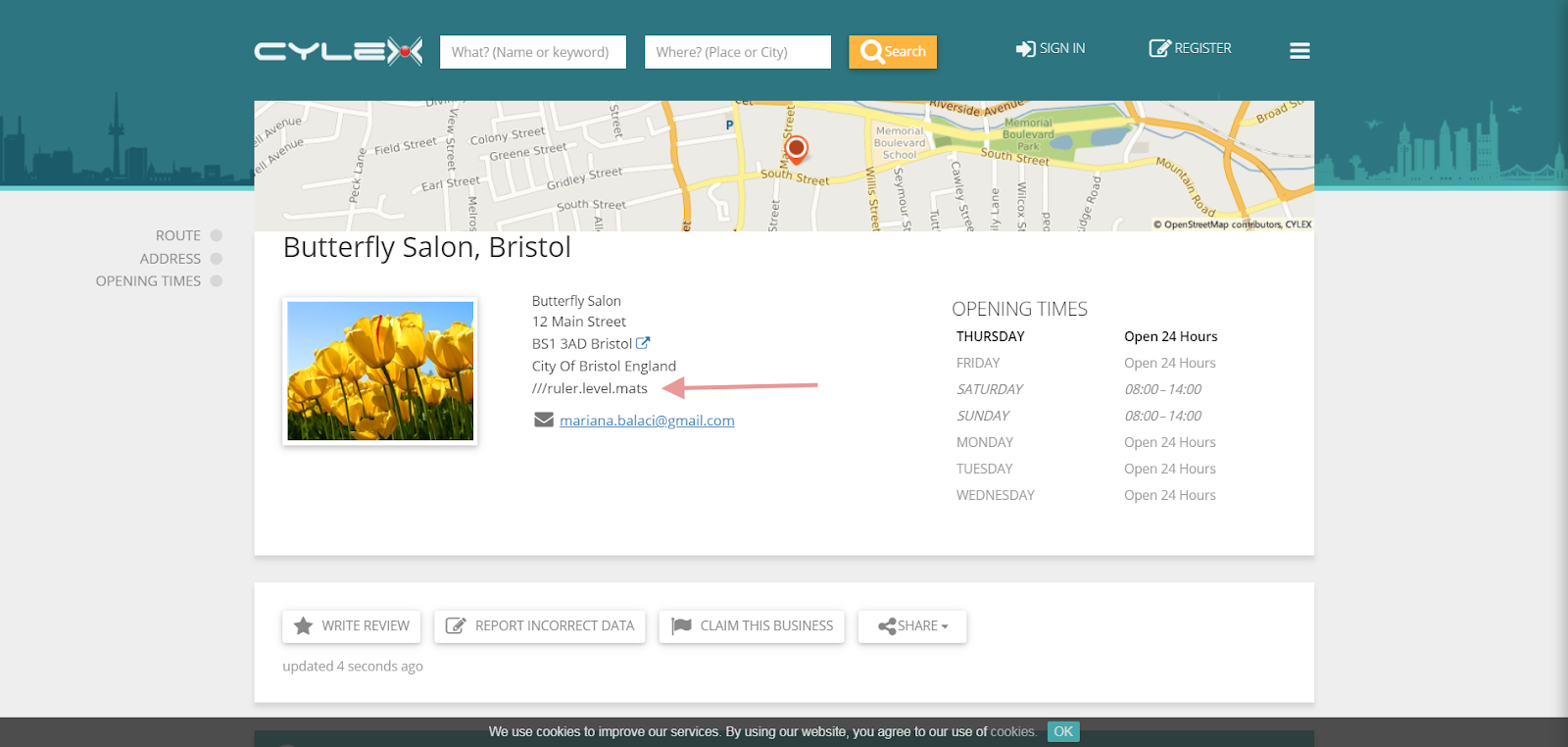
Task: Open external link icon beside BS1 3AD Bristol
Action: pos(643,343)
